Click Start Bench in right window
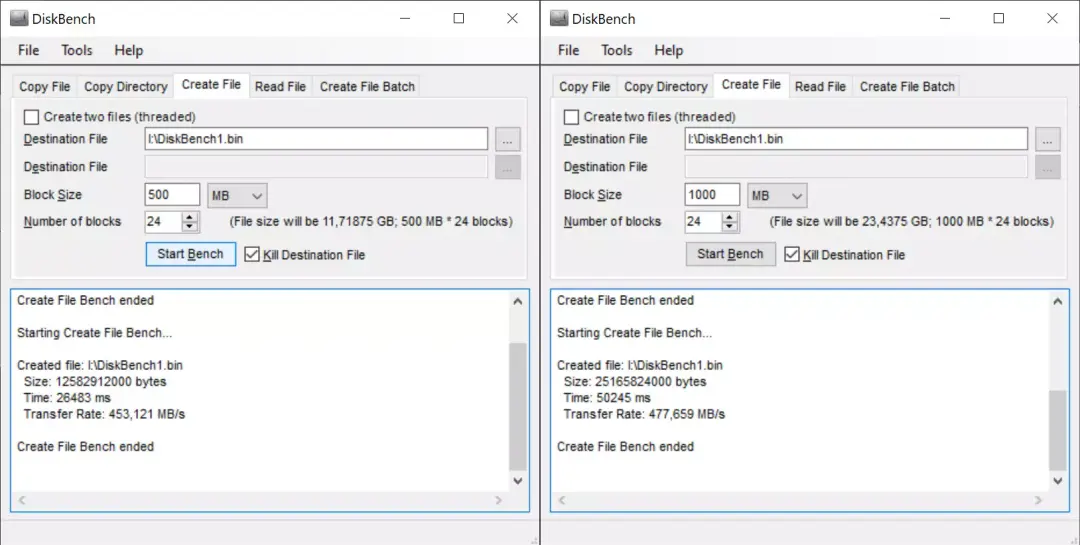The image size is (1080, 545). 731,254
